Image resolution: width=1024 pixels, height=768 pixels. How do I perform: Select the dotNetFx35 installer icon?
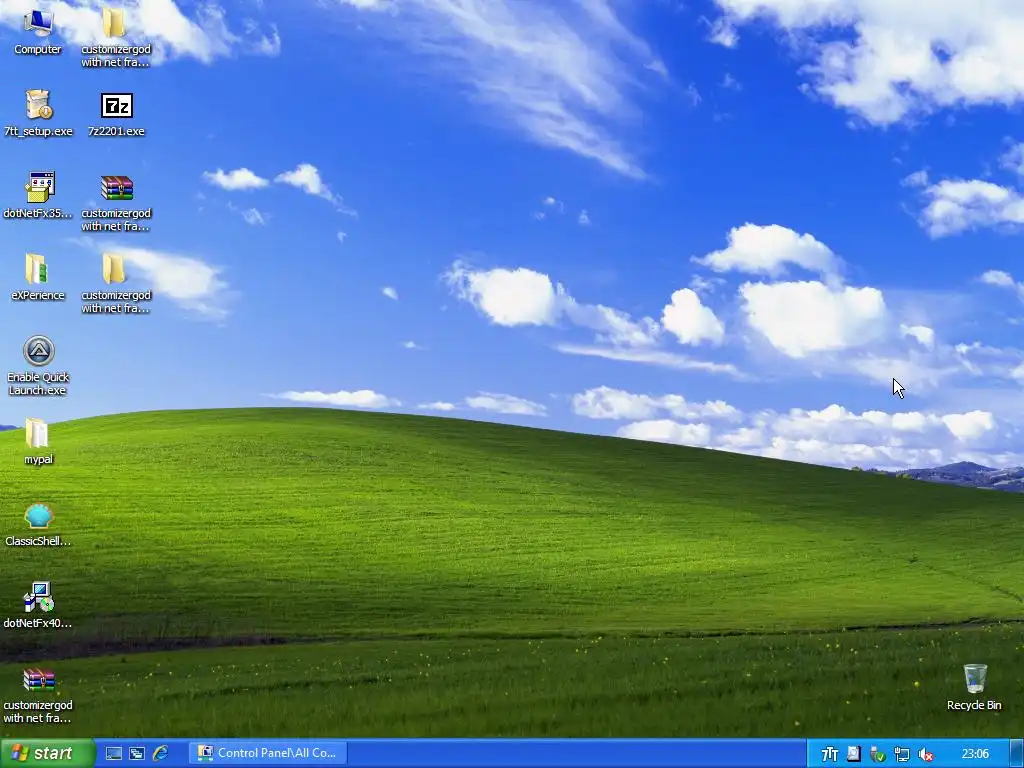(x=39, y=187)
